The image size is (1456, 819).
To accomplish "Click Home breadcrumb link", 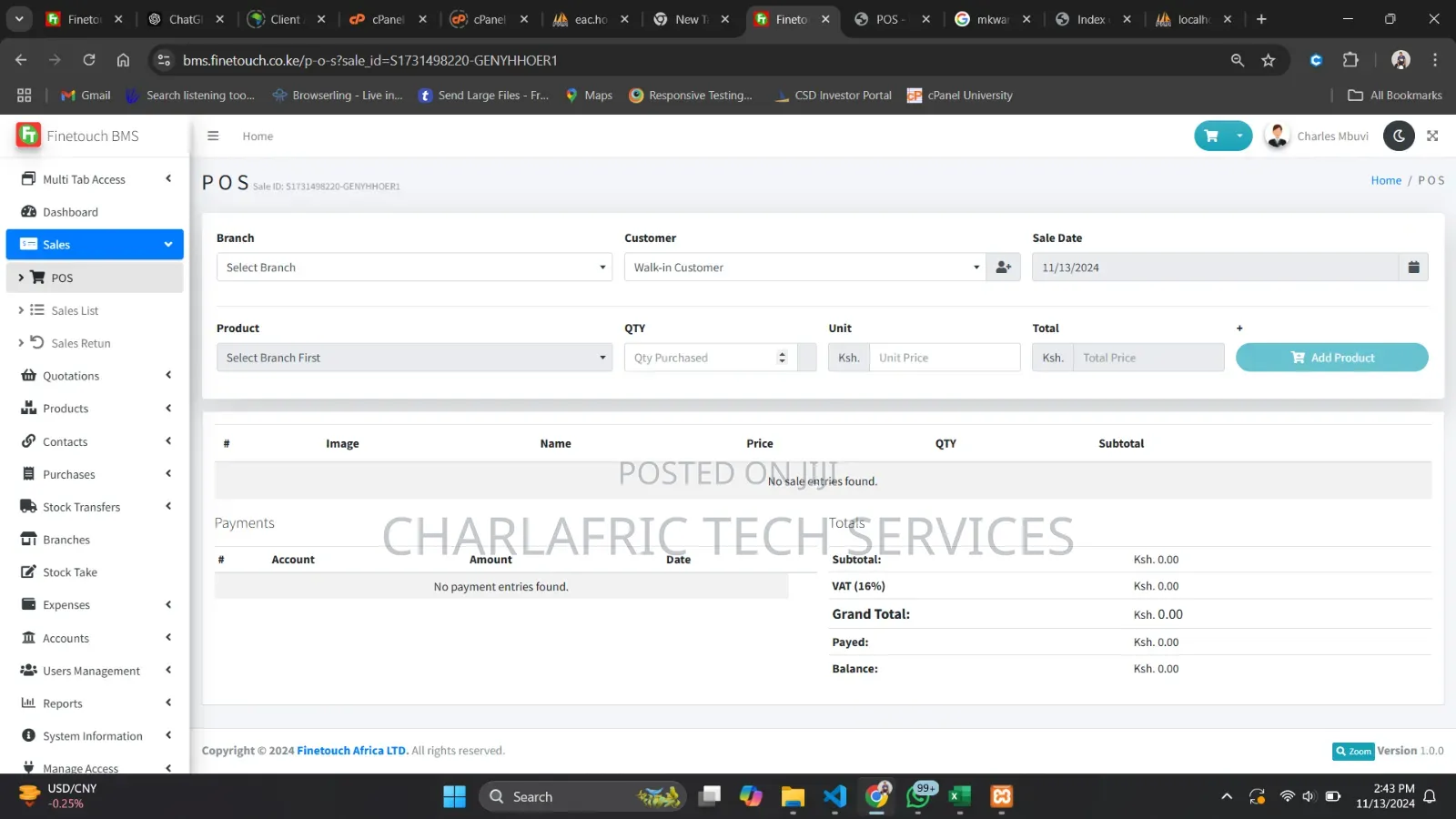I will coord(1386,180).
